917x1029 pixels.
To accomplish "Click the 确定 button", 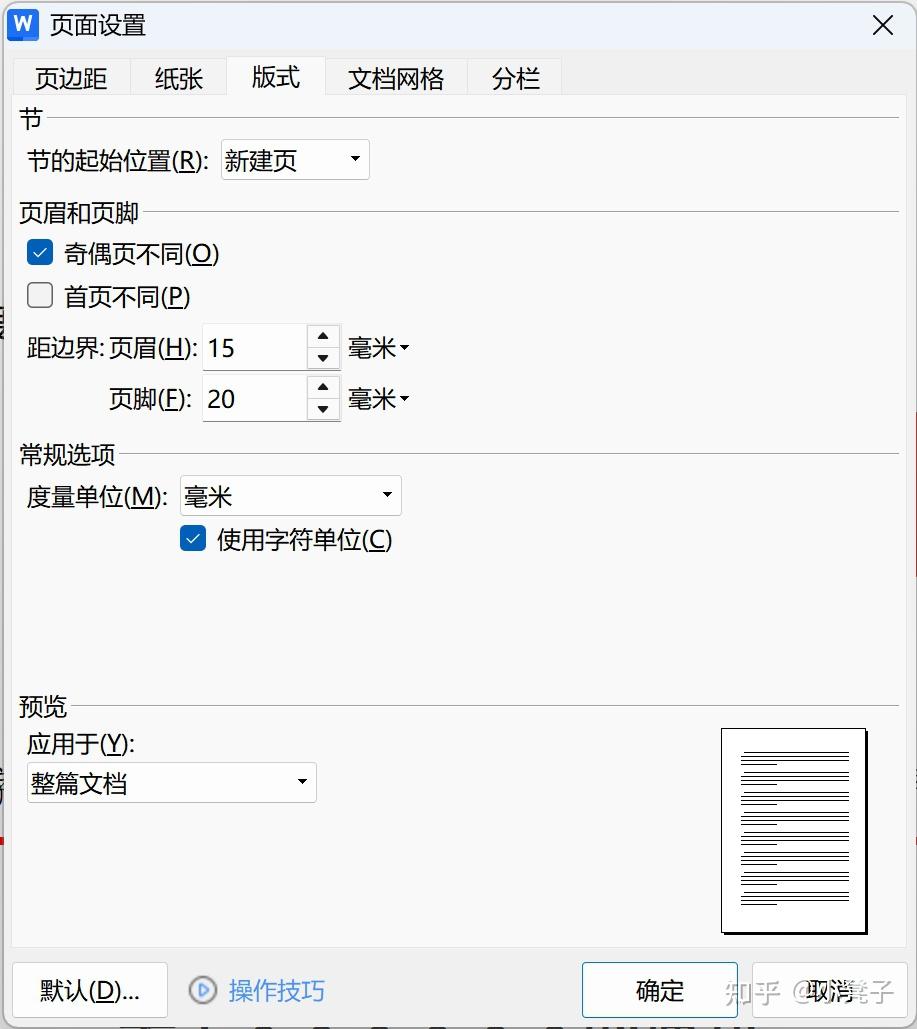I will tap(659, 990).
